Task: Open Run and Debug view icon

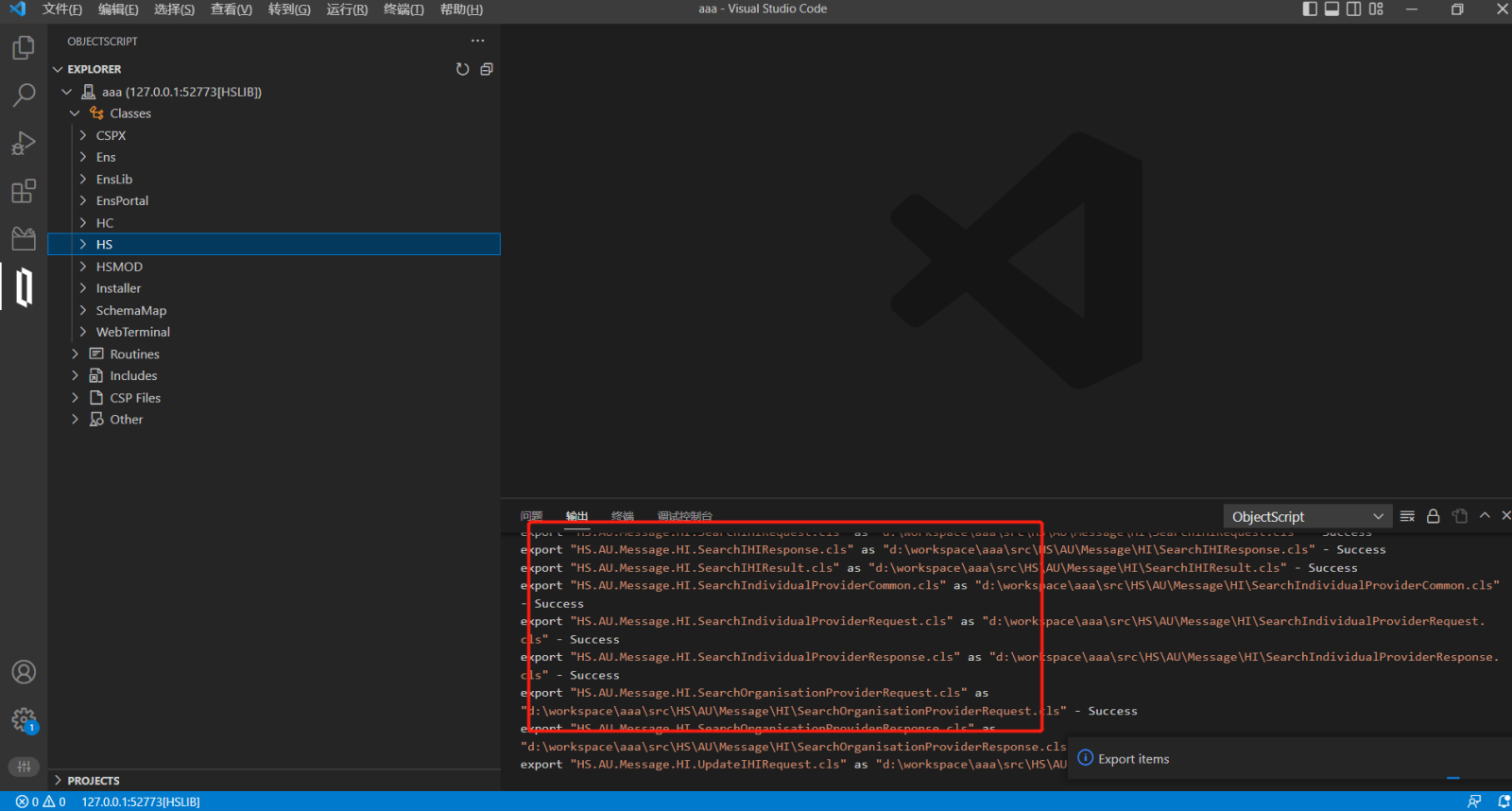Action: pyautogui.click(x=24, y=143)
